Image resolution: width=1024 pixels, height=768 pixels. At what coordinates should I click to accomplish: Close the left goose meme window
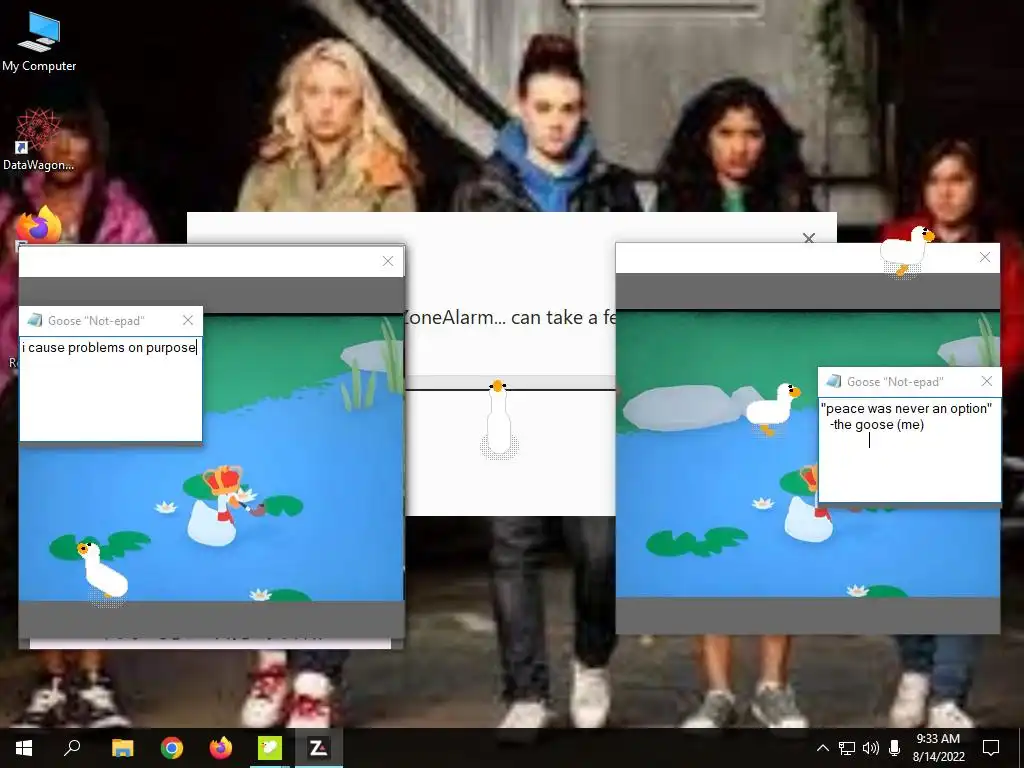(x=388, y=261)
